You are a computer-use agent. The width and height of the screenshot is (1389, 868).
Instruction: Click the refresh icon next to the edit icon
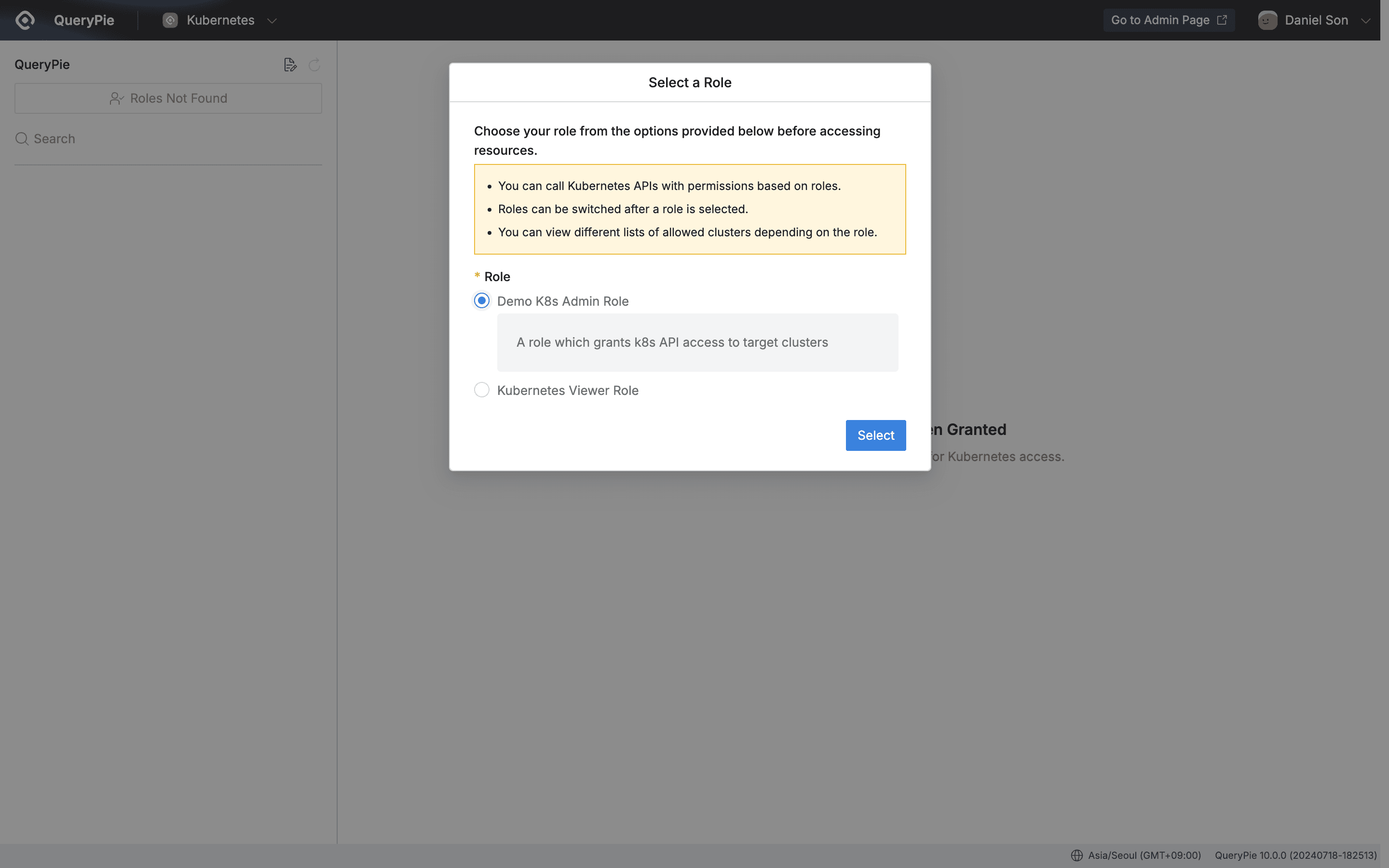313,65
